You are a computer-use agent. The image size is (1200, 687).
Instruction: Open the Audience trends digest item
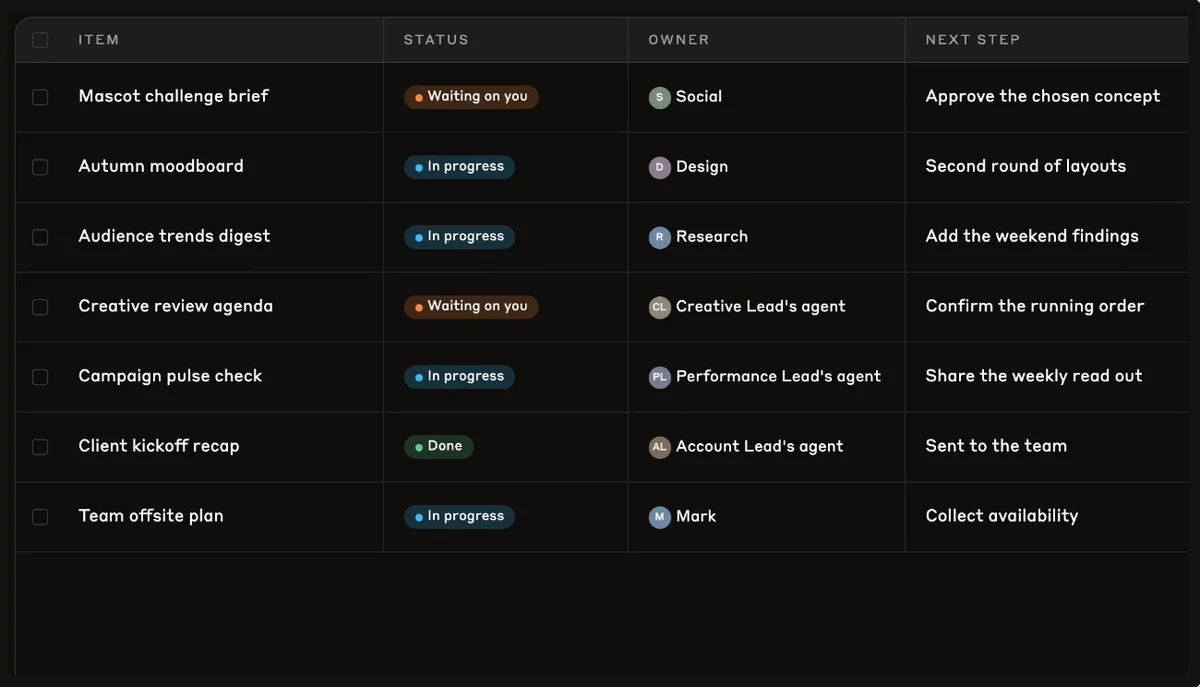[175, 236]
